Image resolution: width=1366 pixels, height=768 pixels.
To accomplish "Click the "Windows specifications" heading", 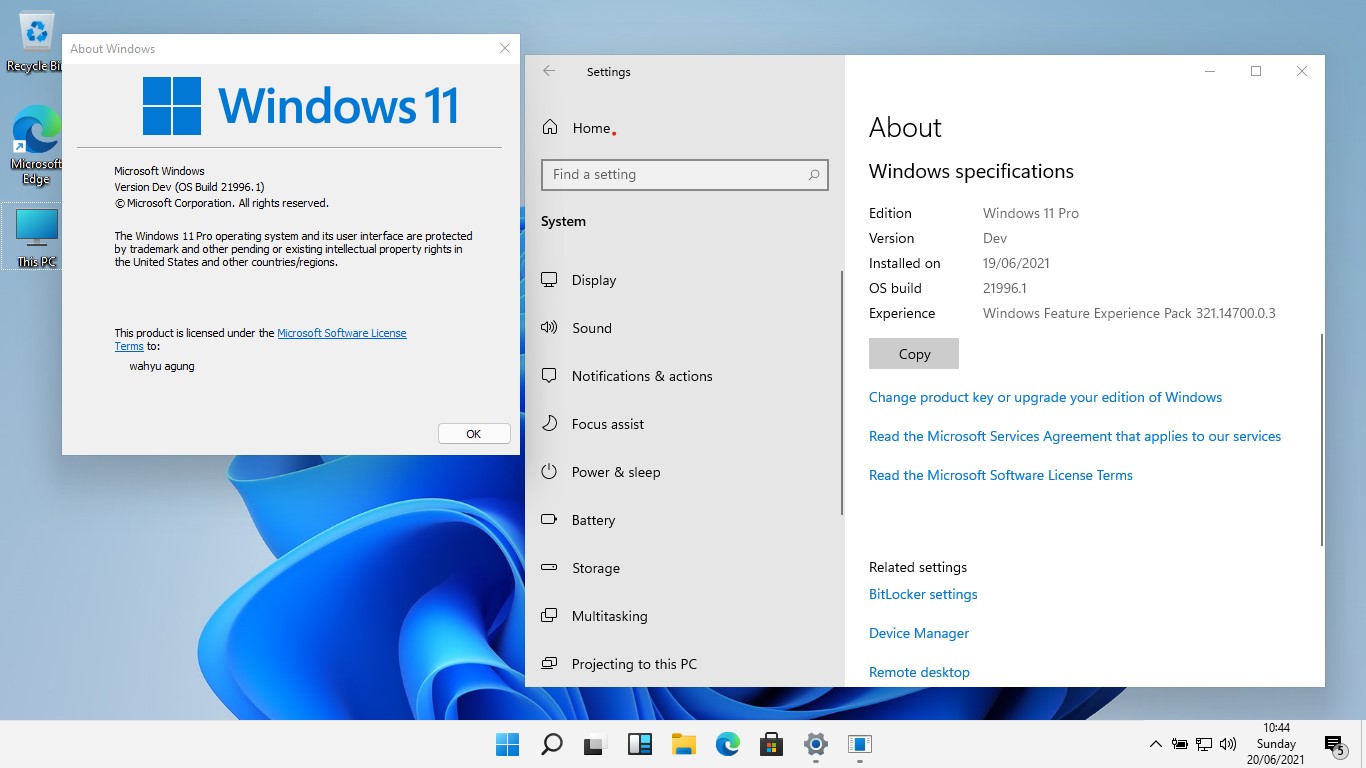I will point(971,171).
